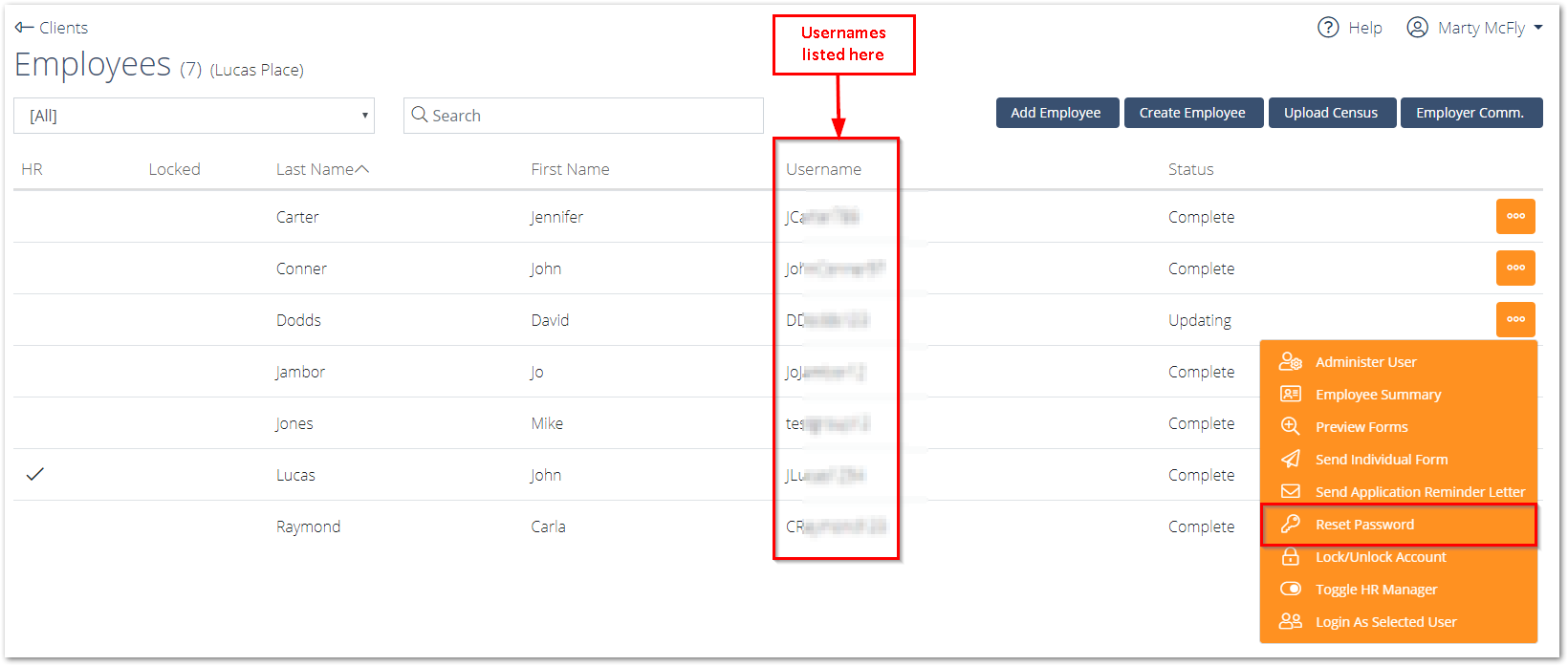Viewport: 1568px width, 666px height.
Task: Click the padlock icon for Lock/Unlock Account
Action: click(1291, 556)
